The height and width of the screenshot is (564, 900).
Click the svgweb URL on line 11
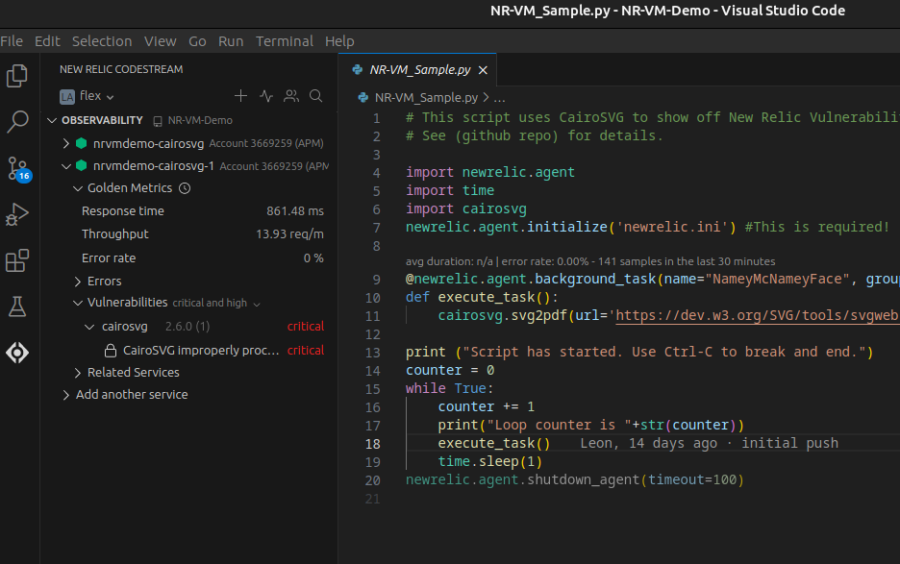(x=757, y=315)
